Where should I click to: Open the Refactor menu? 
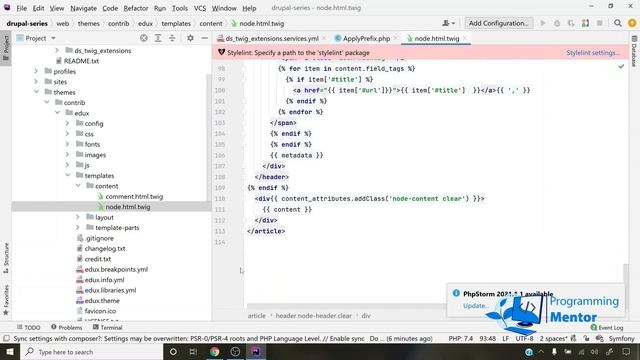coord(136,8)
